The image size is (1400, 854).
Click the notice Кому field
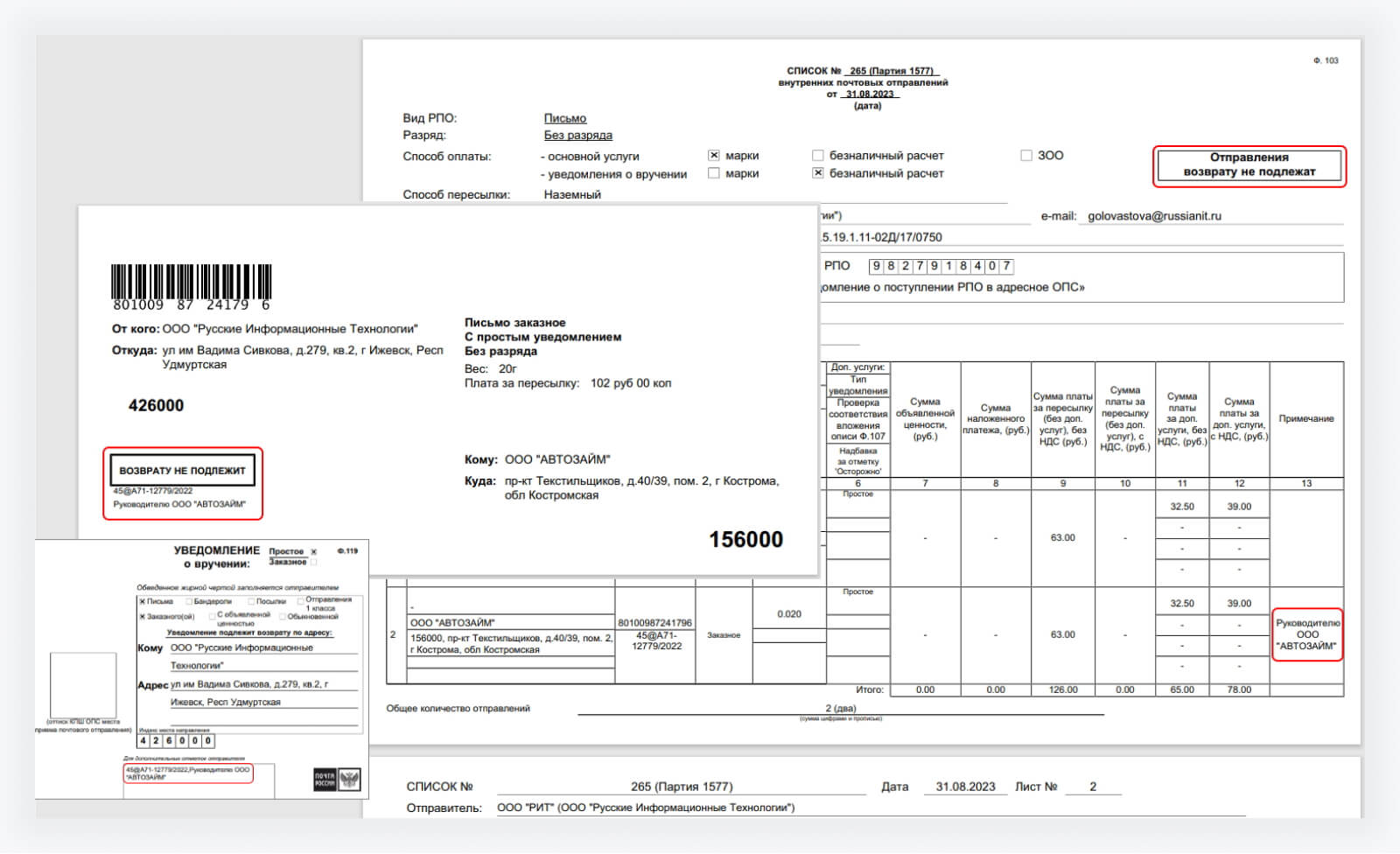point(264,656)
